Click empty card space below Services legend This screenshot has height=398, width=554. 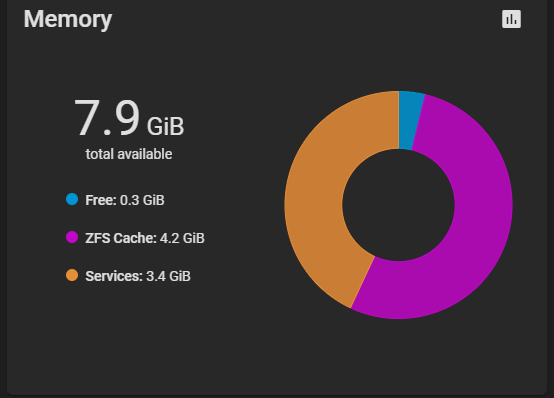[x=134, y=336]
